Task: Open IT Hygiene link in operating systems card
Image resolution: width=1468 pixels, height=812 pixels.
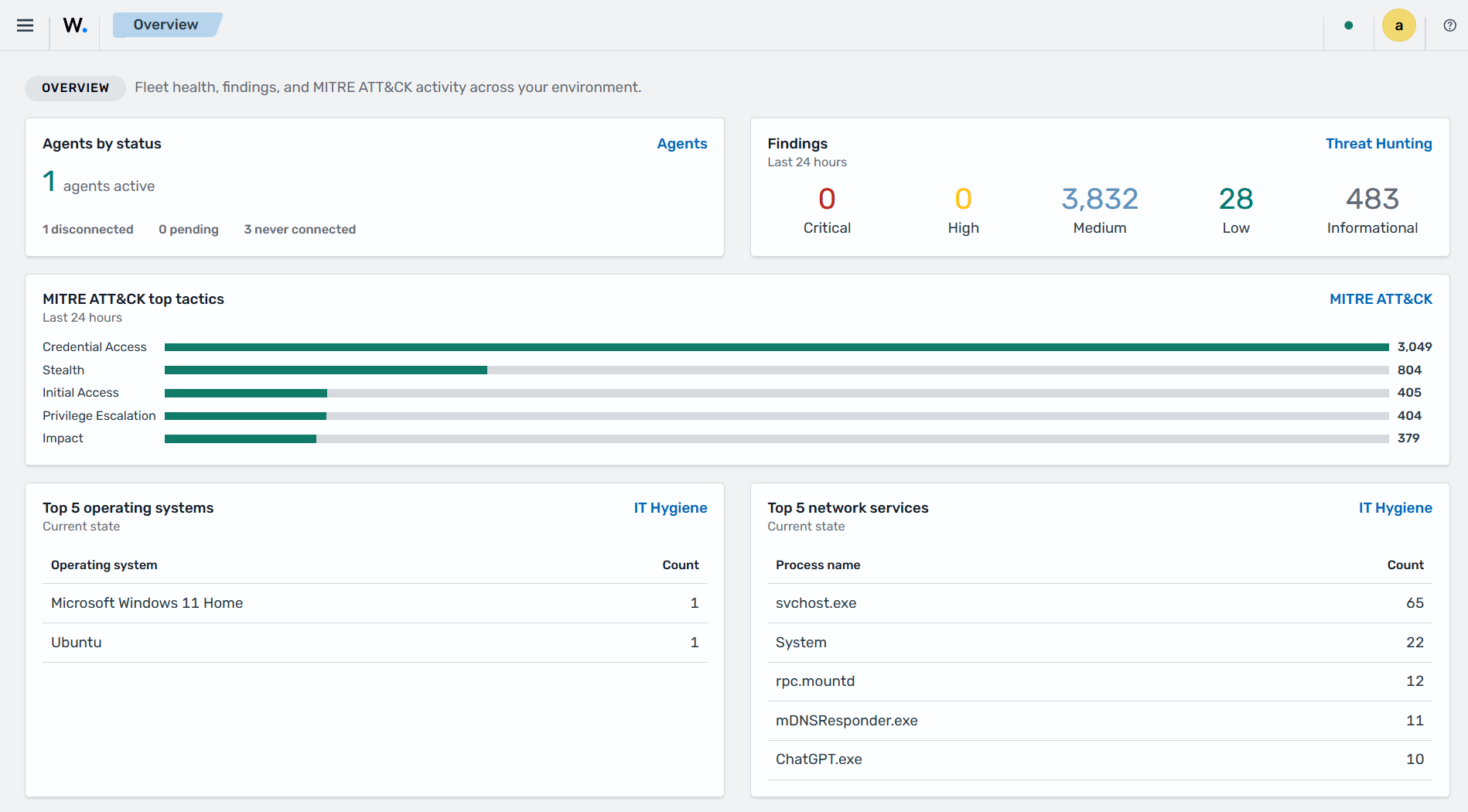Action: [x=671, y=508]
